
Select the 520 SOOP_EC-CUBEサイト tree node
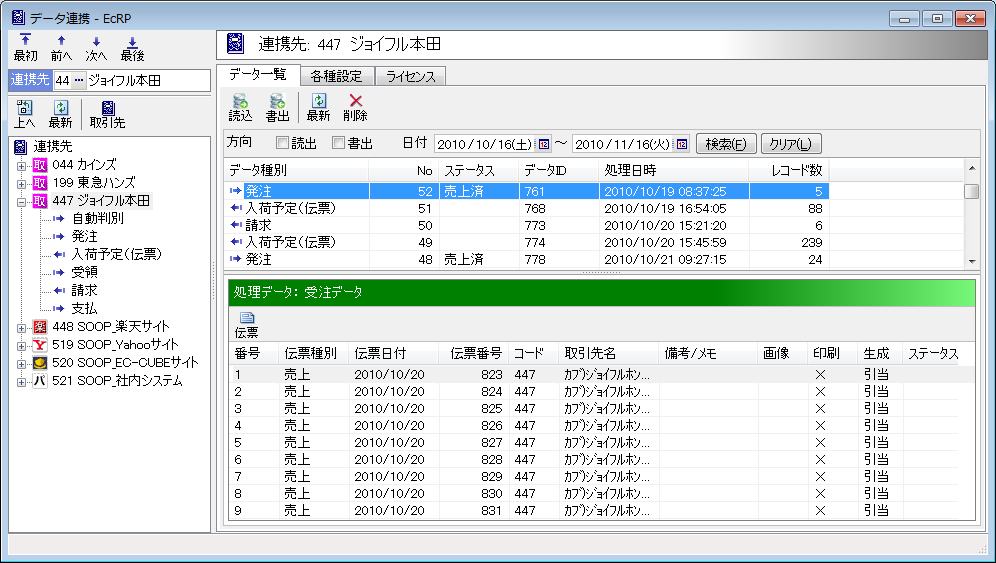pos(125,363)
